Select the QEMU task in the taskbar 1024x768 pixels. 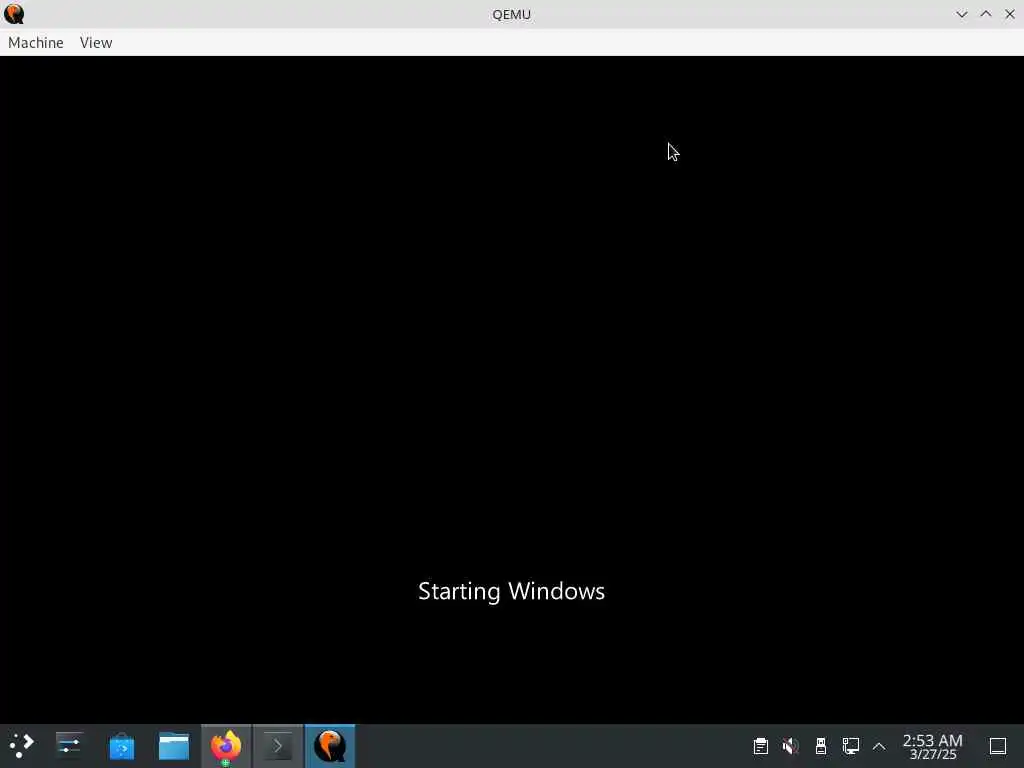pos(330,746)
